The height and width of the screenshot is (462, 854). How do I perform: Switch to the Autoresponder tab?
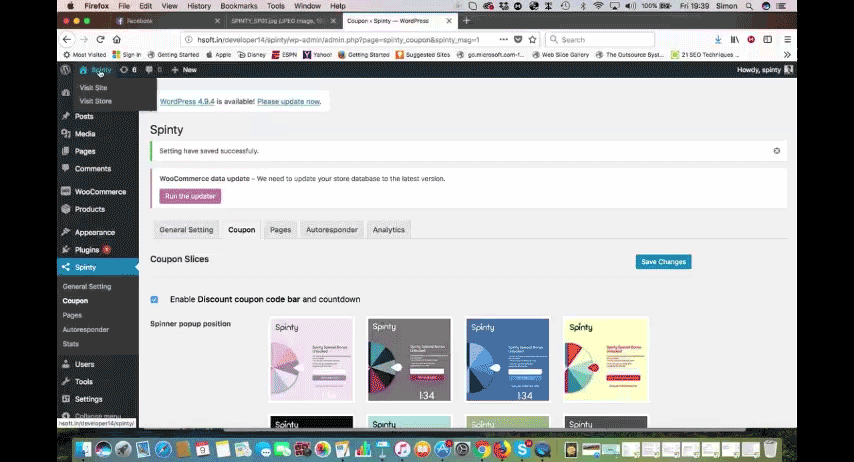(x=332, y=230)
